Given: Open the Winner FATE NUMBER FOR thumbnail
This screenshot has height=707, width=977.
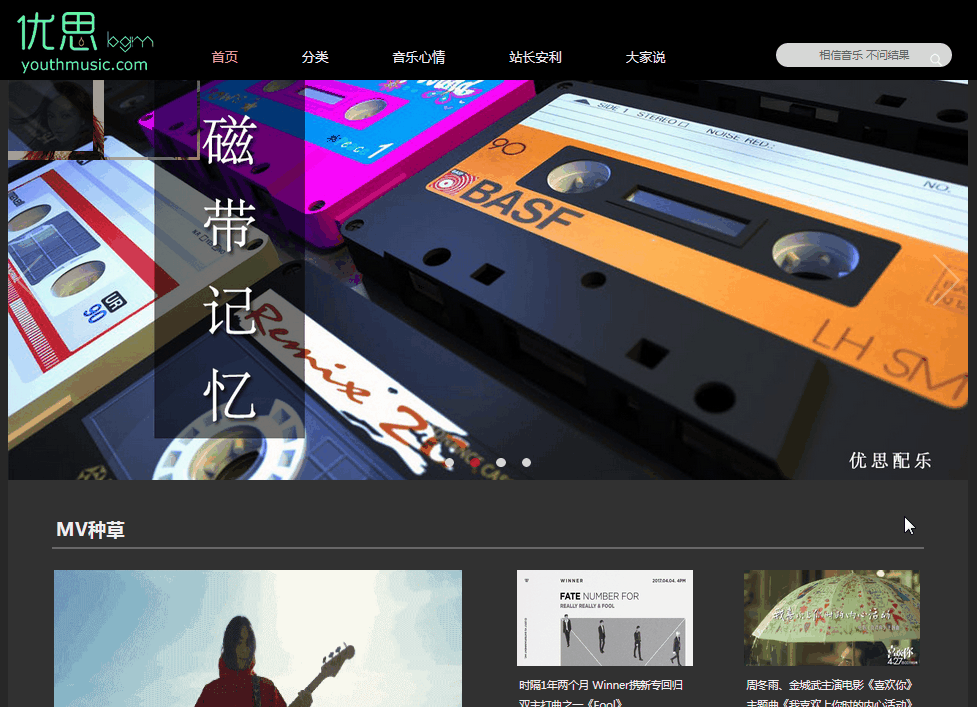Looking at the screenshot, I should 604,618.
